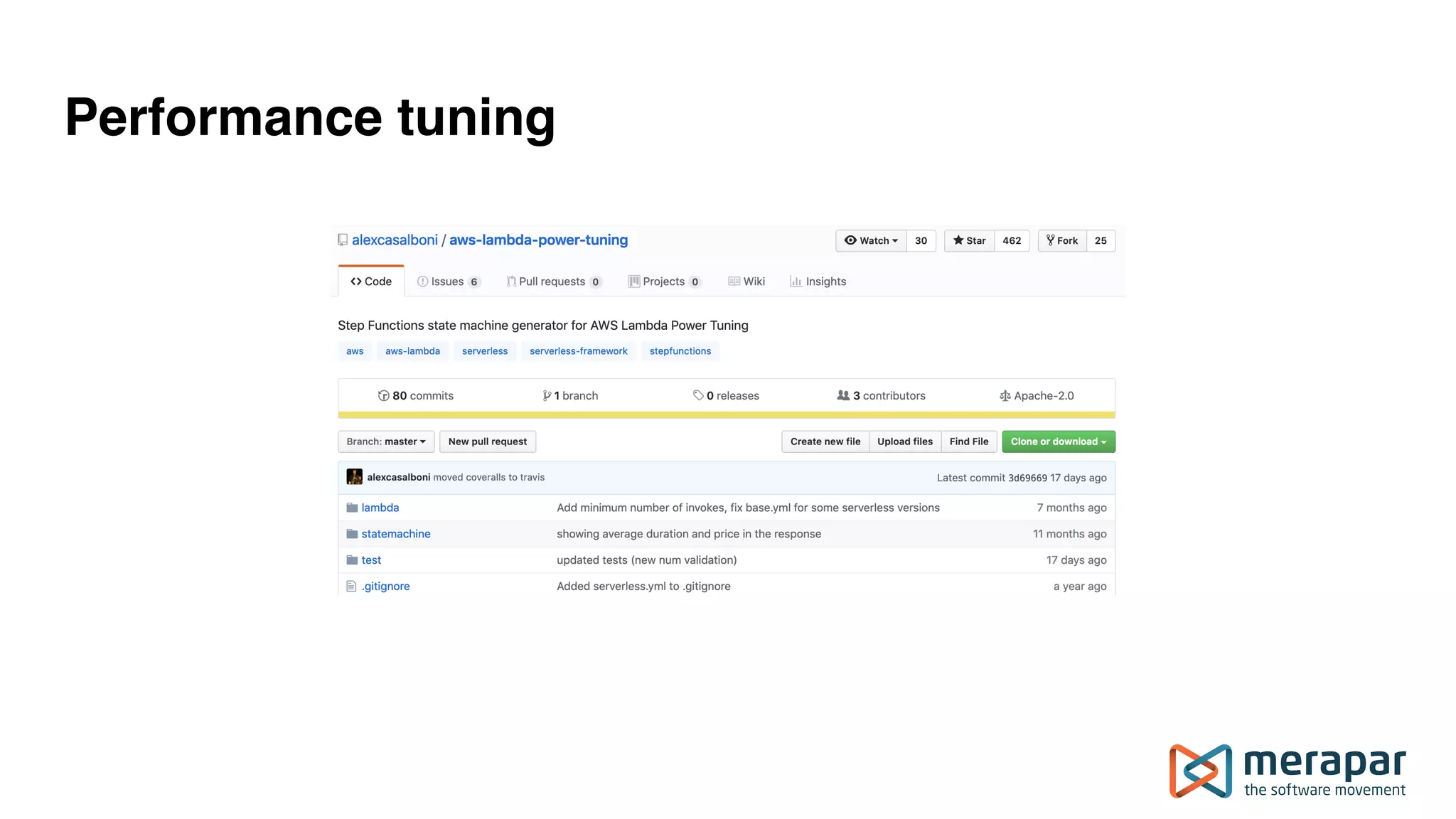Click alexcasalboni's commit avatar thumbnail
Screen dimensions: 1456x819
click(354, 477)
